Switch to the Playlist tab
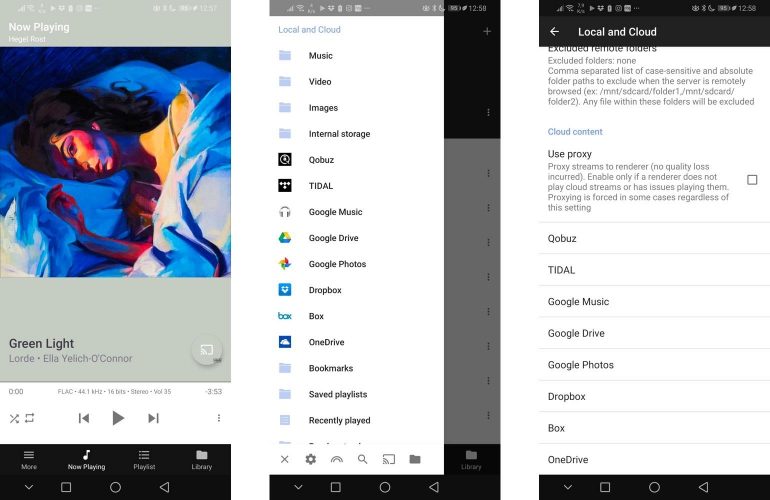This screenshot has height=500, width=770. 144,459
